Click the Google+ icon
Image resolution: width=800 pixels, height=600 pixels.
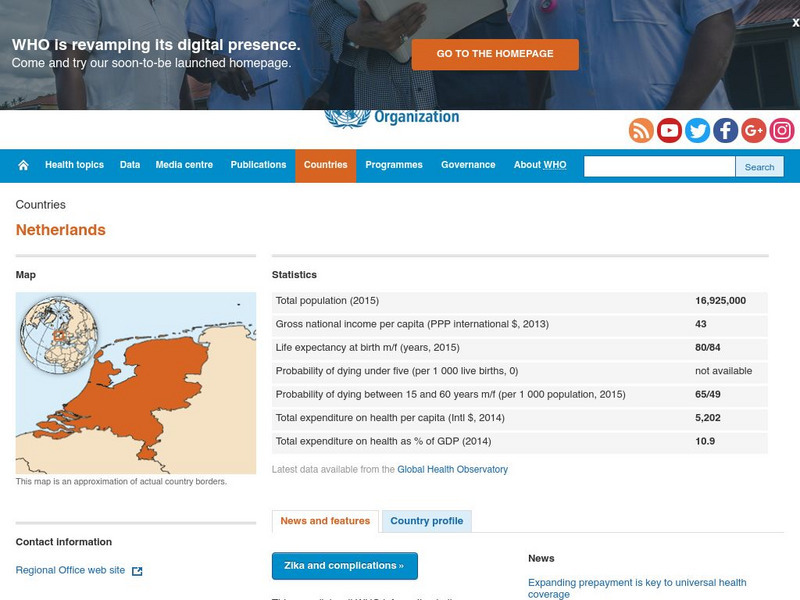coord(753,130)
